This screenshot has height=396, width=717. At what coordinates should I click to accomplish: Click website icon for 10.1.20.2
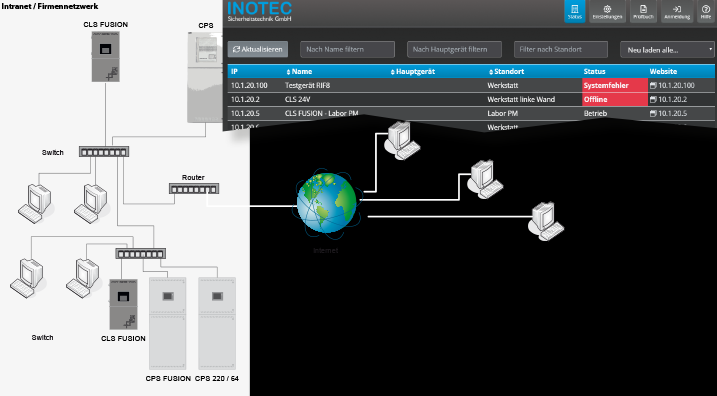tap(653, 99)
